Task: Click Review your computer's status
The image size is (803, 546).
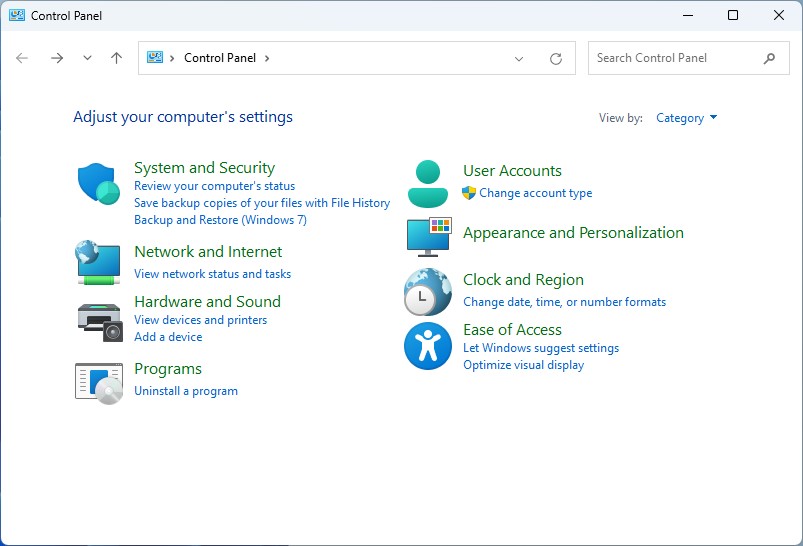Action: click(x=215, y=186)
